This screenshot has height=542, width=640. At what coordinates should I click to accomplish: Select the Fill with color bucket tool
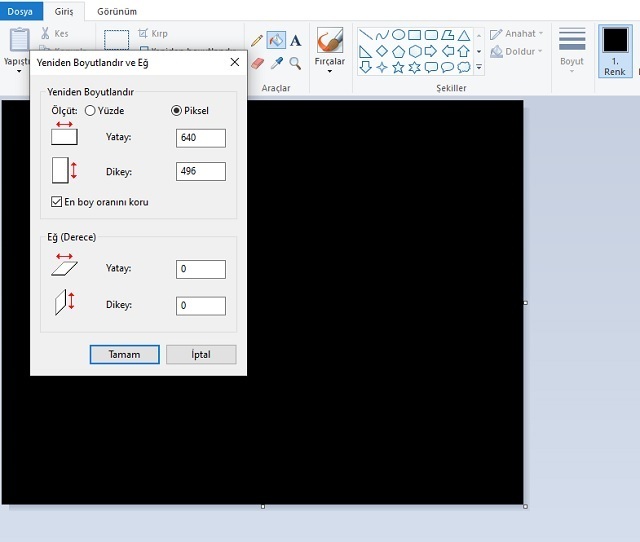(x=276, y=41)
